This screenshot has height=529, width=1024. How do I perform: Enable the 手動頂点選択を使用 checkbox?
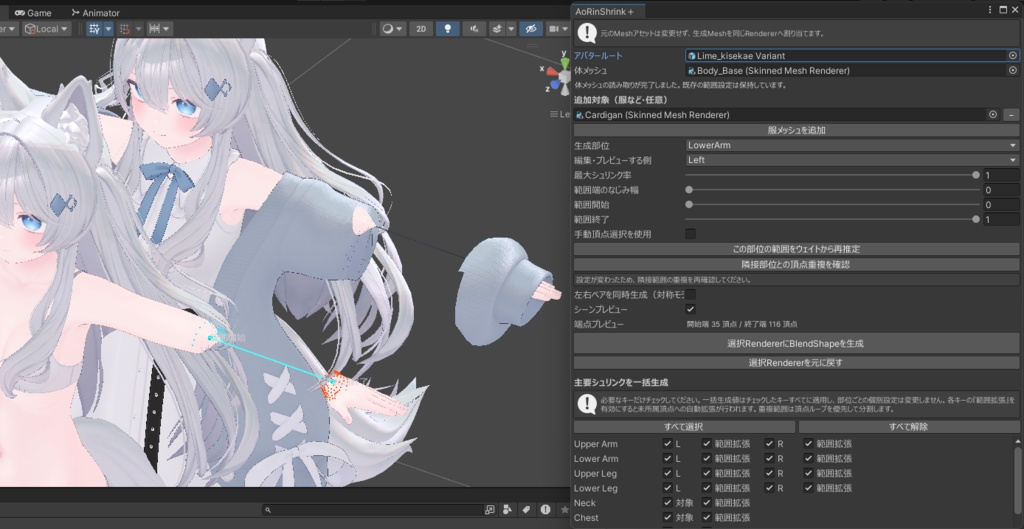(x=690, y=234)
